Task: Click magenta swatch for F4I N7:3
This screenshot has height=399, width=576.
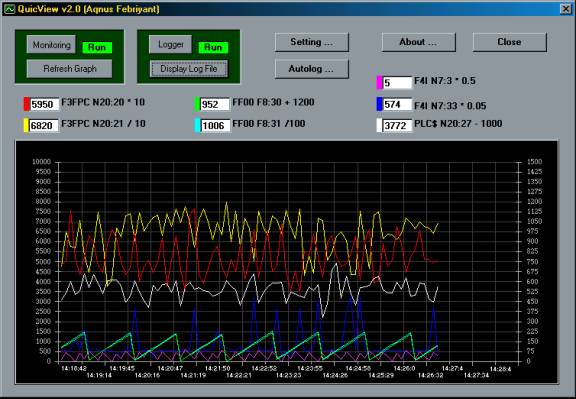Action: click(379, 82)
